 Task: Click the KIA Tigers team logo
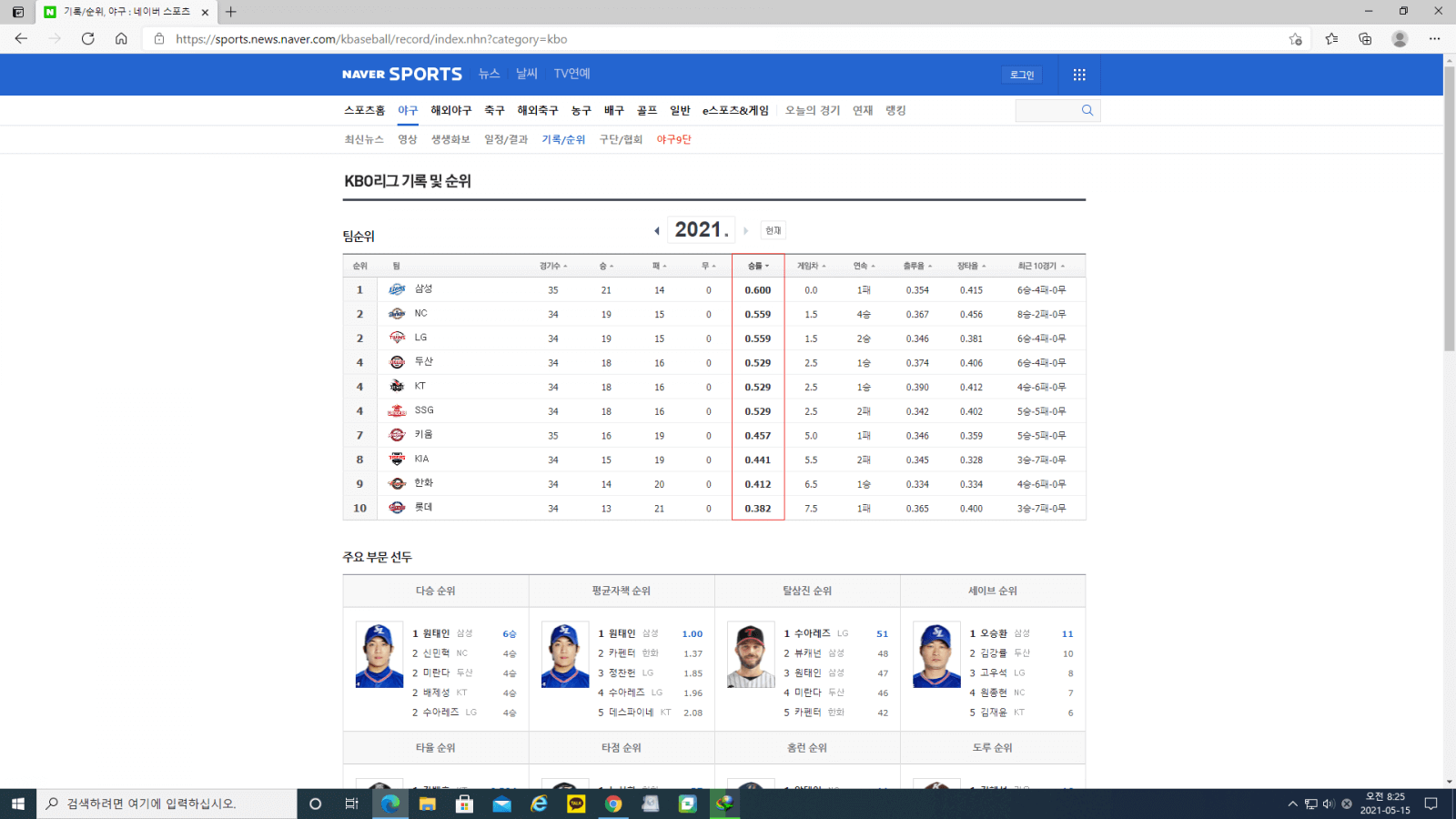(397, 460)
